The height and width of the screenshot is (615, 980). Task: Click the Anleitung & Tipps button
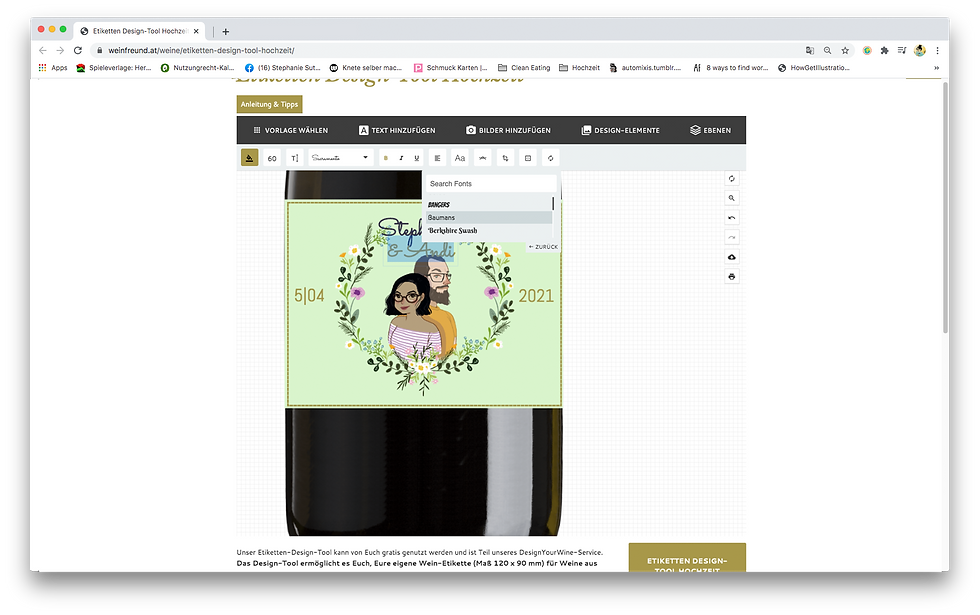[269, 104]
